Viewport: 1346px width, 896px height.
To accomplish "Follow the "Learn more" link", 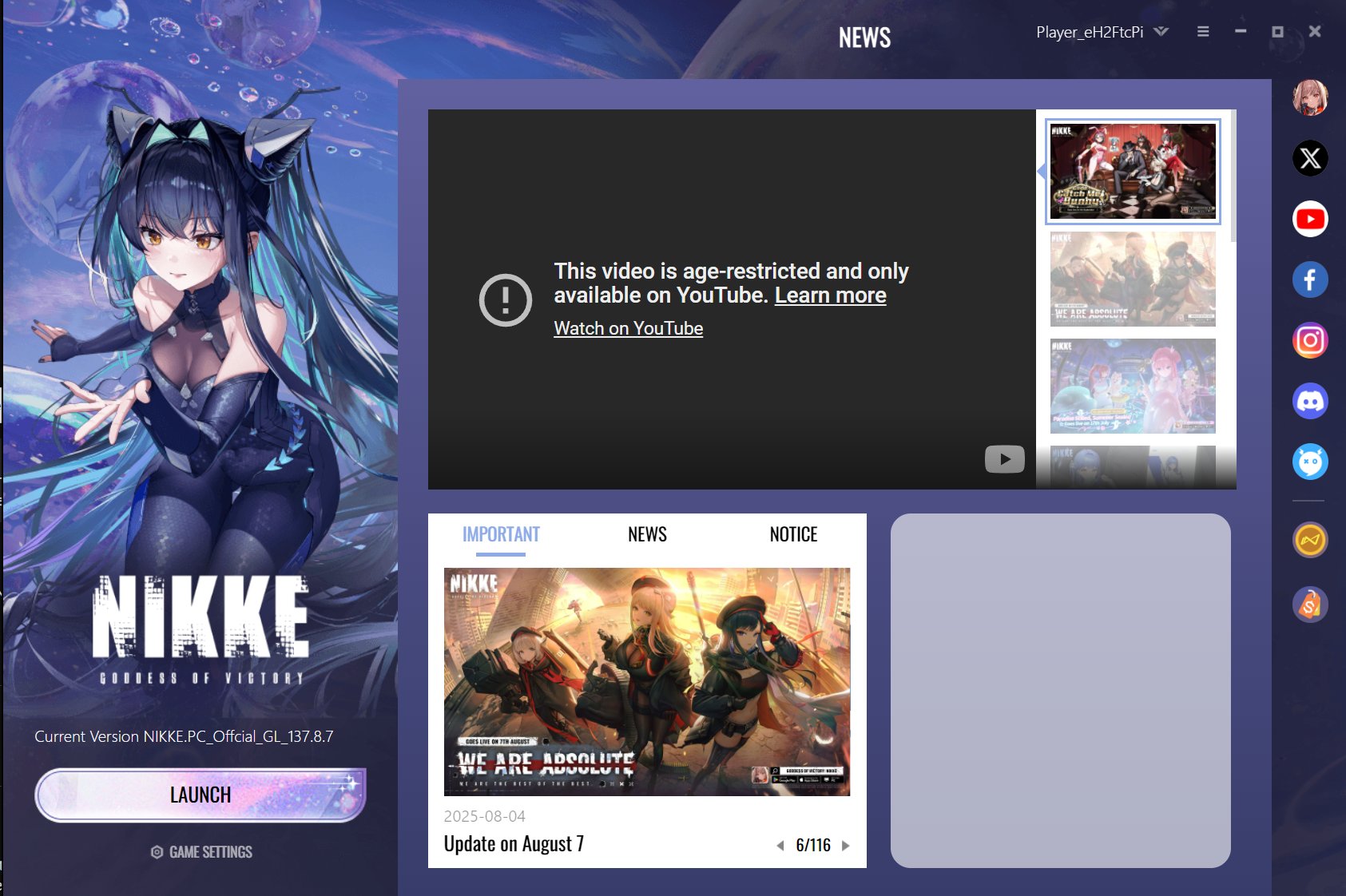I will [x=831, y=295].
